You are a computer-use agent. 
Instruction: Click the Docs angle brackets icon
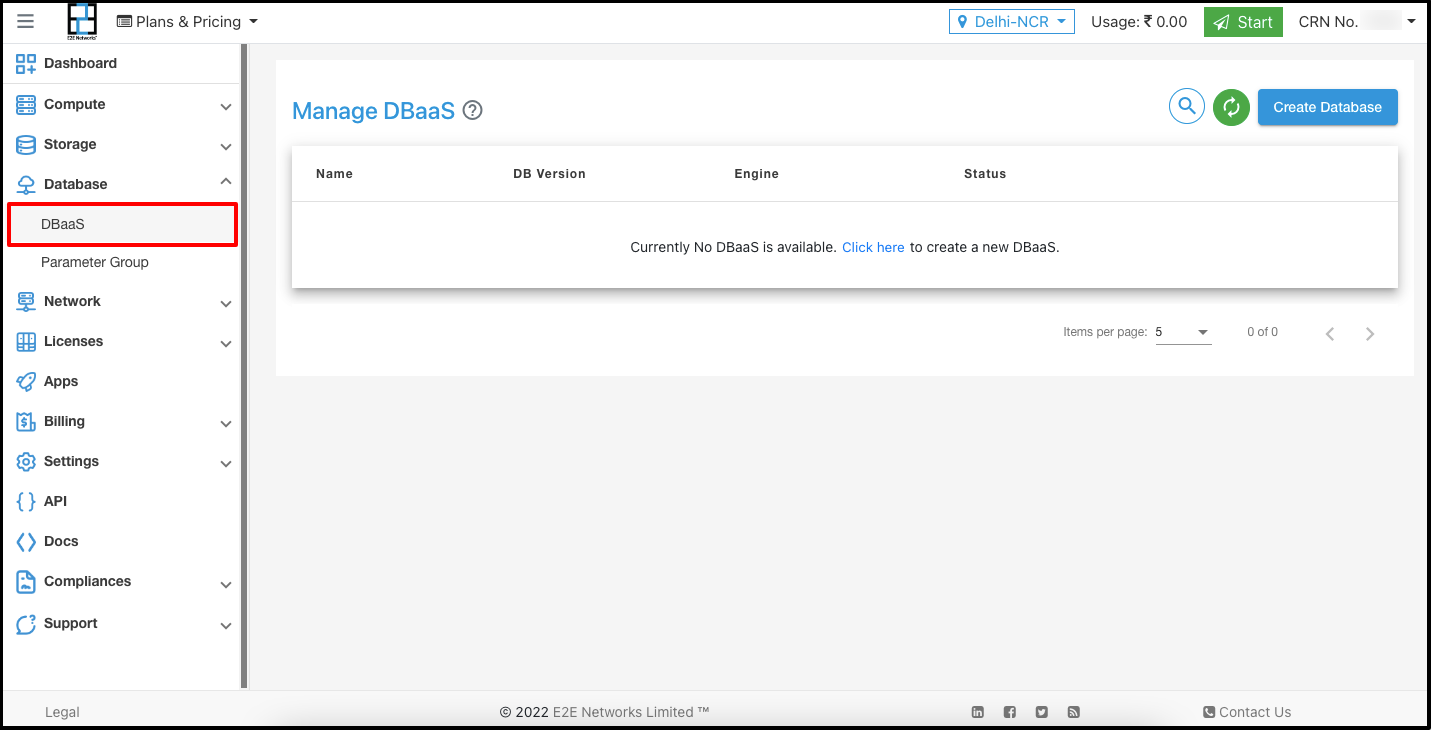pos(26,541)
